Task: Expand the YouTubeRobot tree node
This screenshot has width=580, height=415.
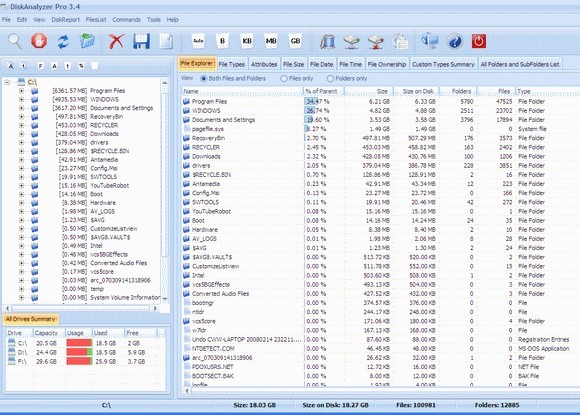Action: [x=21, y=186]
